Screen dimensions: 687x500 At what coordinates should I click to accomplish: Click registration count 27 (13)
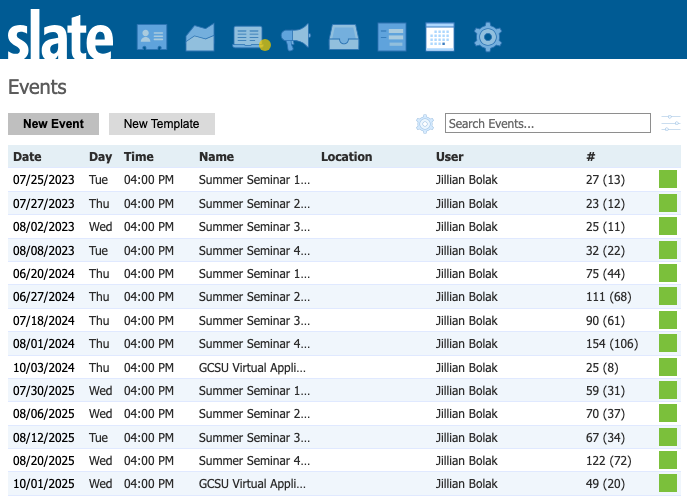[606, 180]
